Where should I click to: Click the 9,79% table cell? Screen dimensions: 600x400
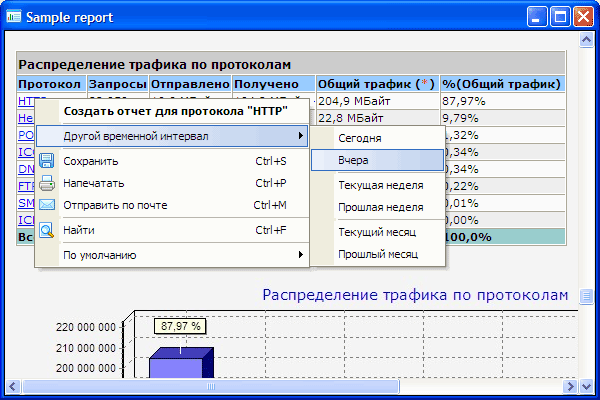(502, 118)
